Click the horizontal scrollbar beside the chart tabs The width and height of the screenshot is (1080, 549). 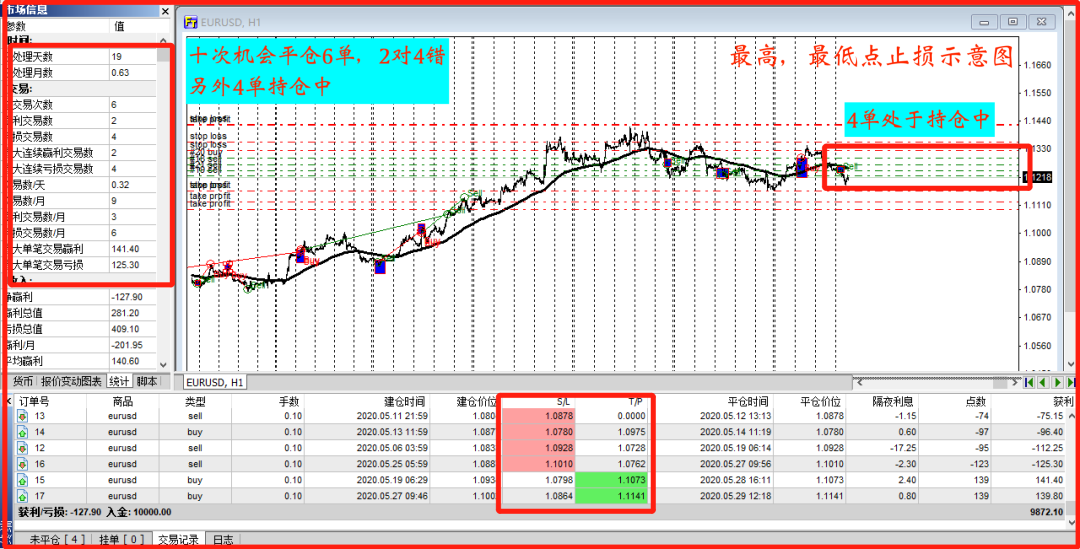coord(937,382)
